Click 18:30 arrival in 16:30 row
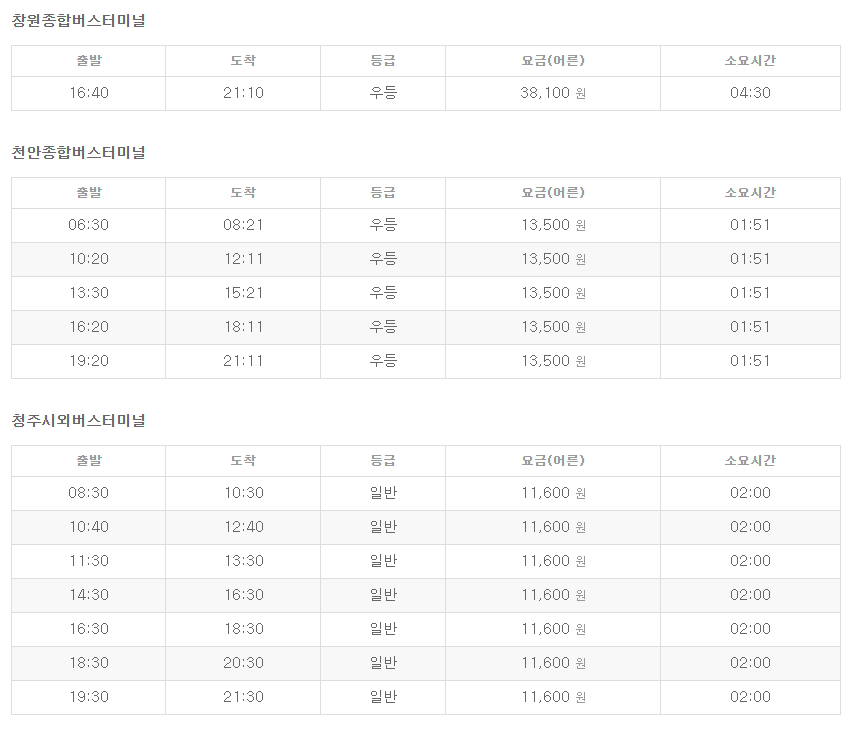852x736 pixels. tap(243, 629)
